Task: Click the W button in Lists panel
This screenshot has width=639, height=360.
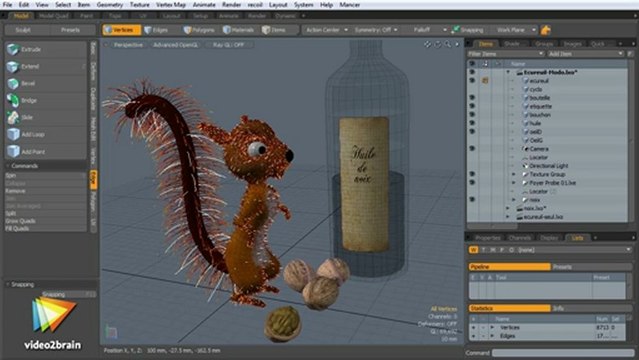Action: (x=473, y=250)
